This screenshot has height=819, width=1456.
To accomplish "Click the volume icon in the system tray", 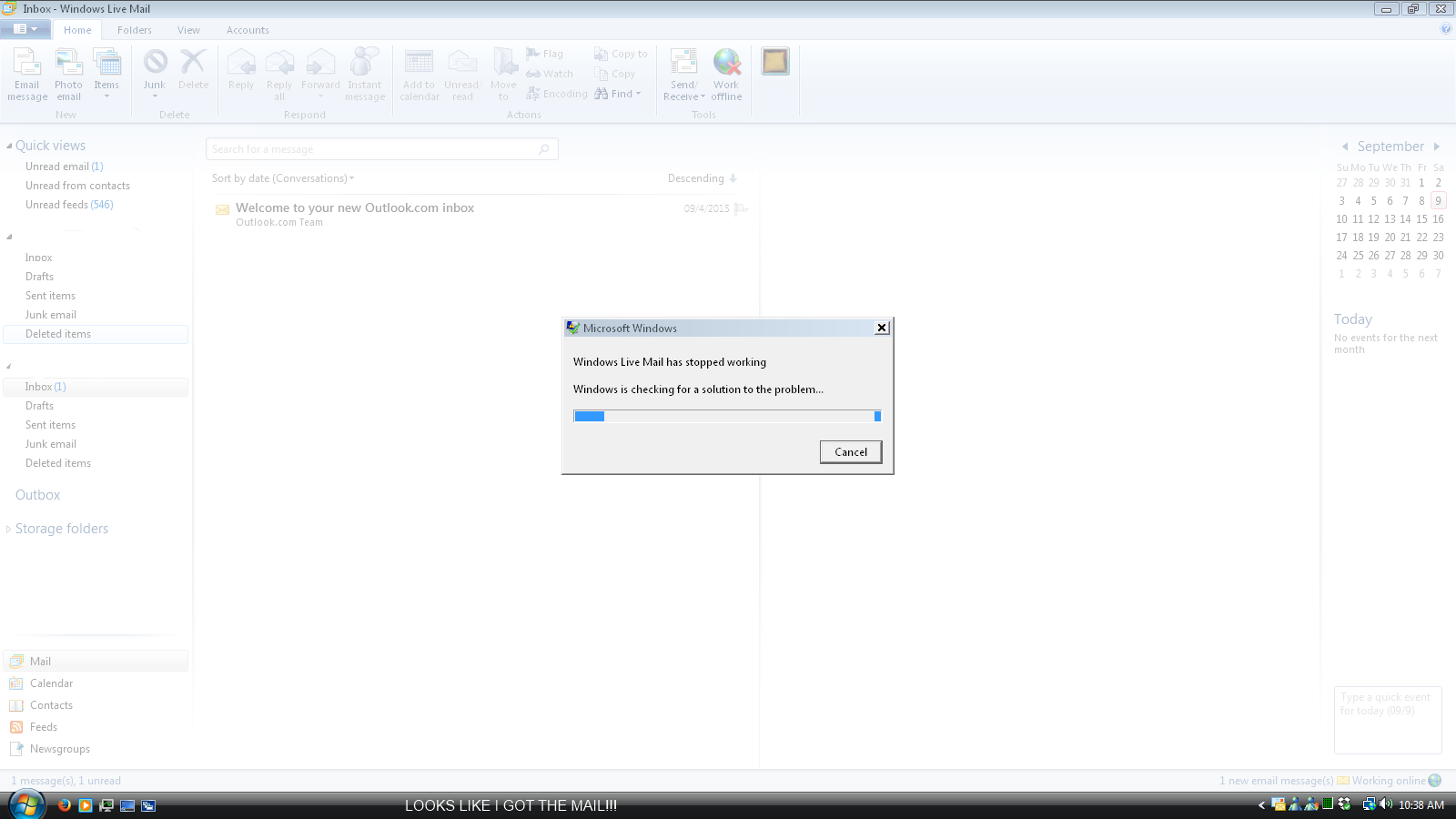I will [x=1386, y=804].
